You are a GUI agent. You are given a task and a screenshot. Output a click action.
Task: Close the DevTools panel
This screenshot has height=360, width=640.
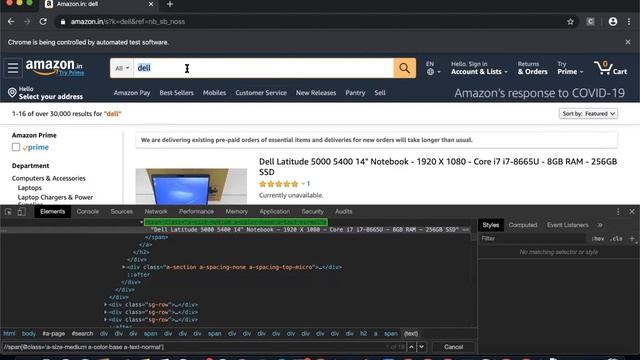point(632,211)
